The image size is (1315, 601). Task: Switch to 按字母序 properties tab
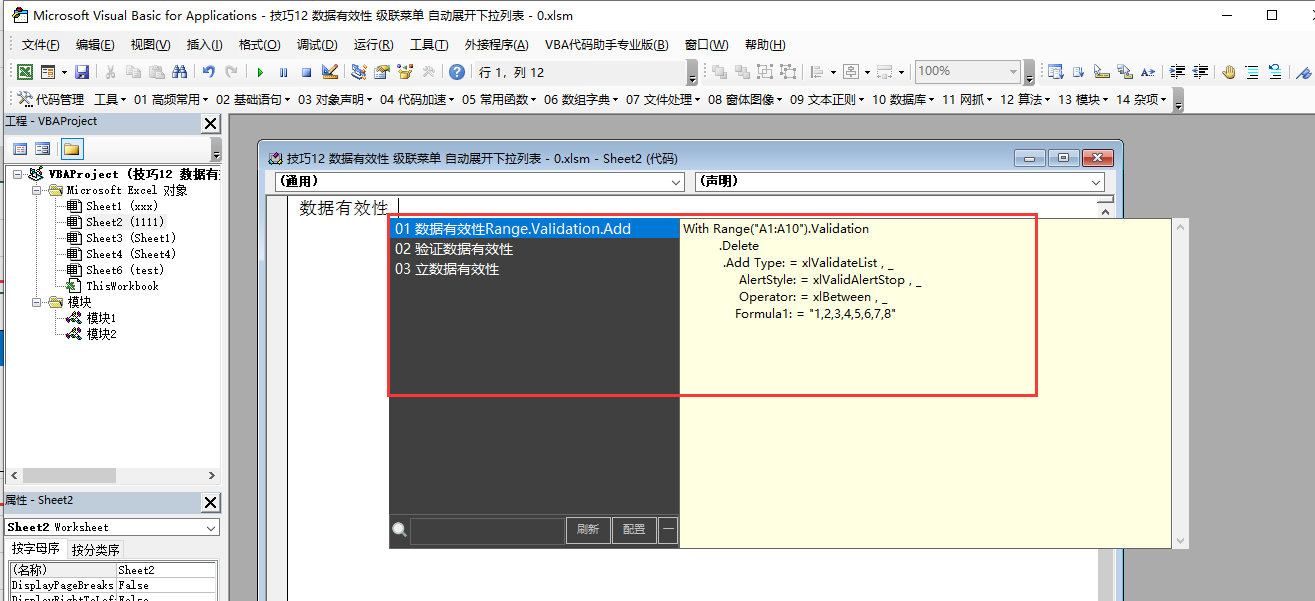[35, 549]
